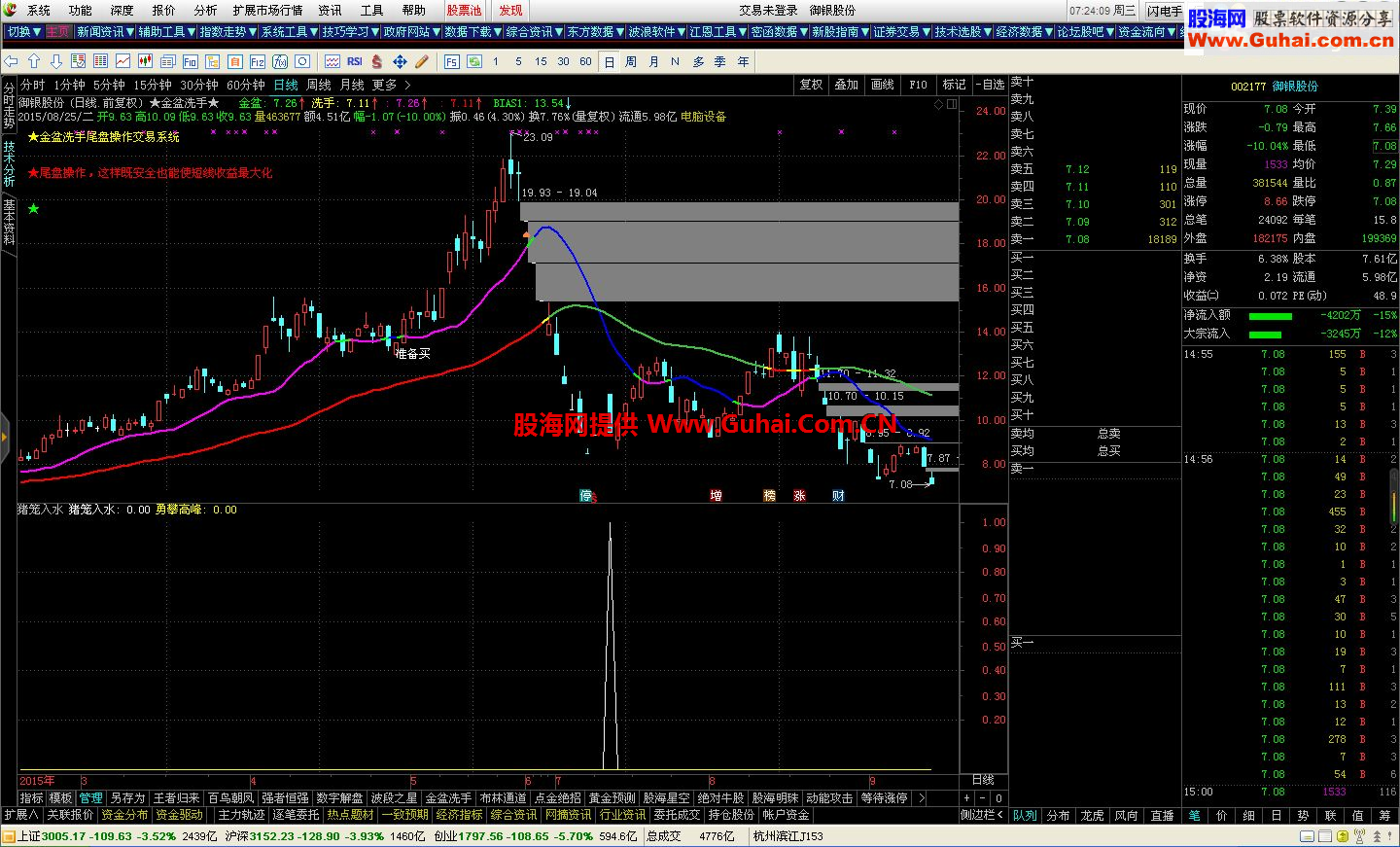Click the red dollar sign icon
Image resolution: width=1400 pixels, height=847 pixels.
tap(377, 61)
